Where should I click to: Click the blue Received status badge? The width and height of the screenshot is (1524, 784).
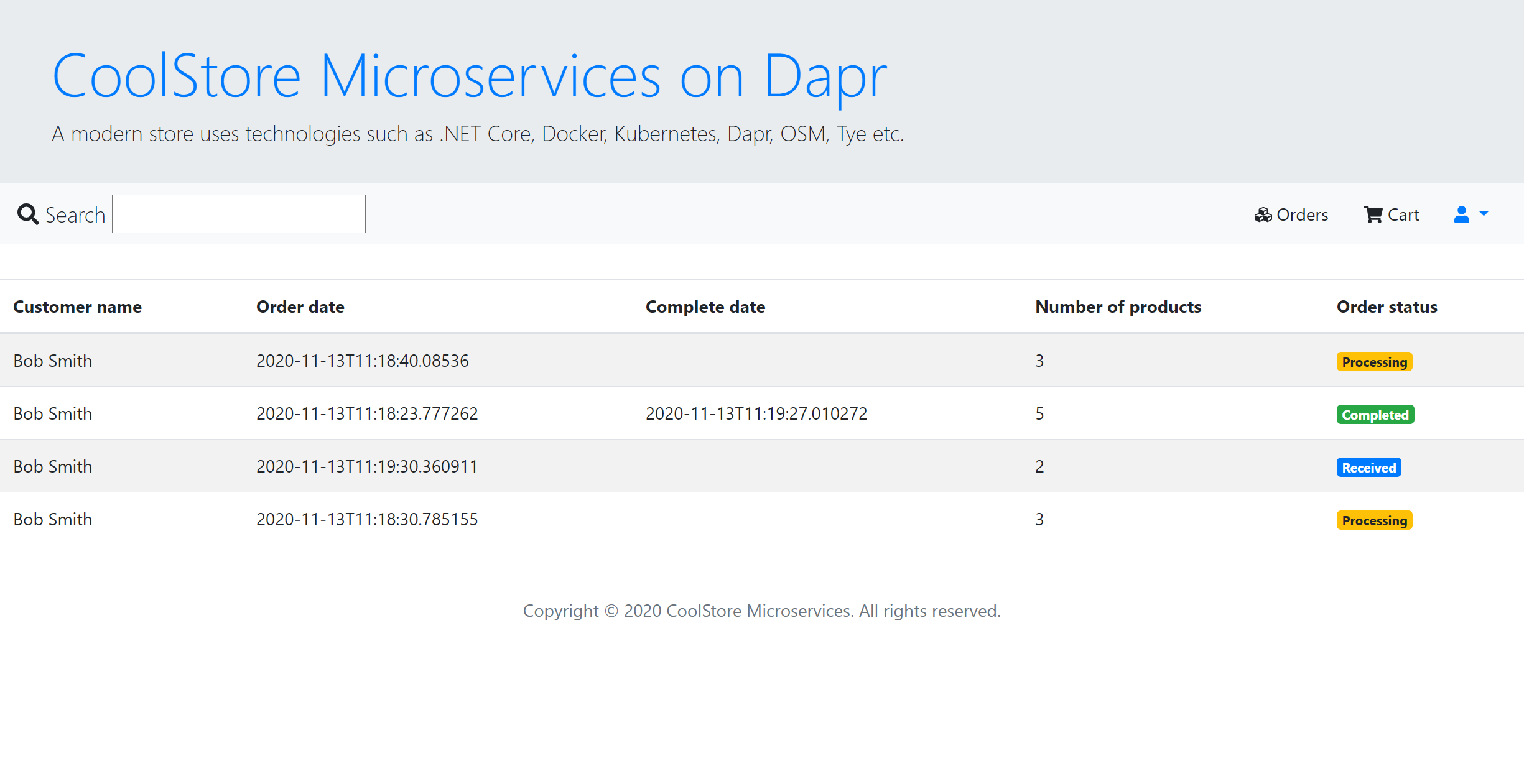(x=1368, y=468)
